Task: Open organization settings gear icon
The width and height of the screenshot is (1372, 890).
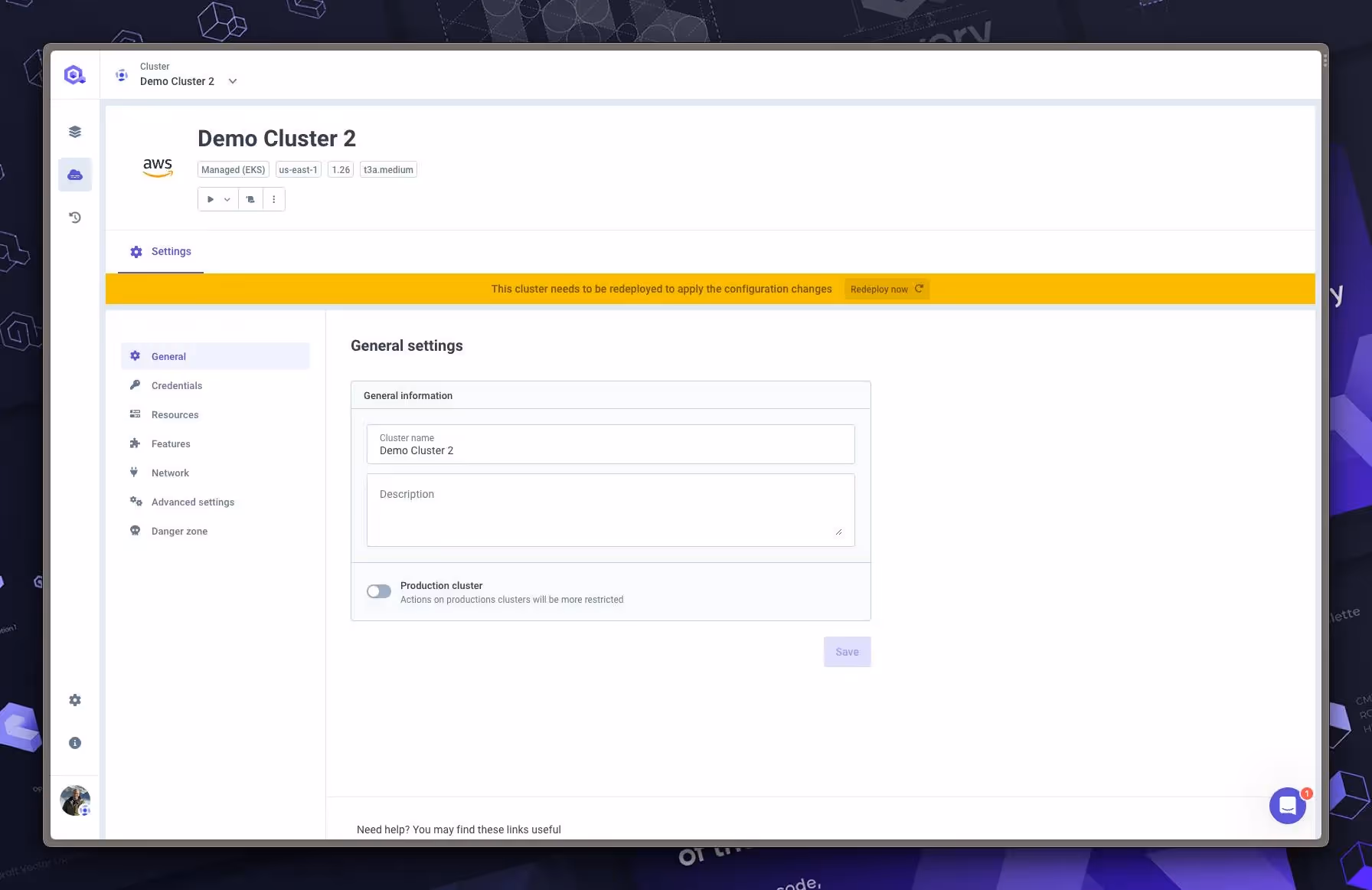Action: point(74,699)
